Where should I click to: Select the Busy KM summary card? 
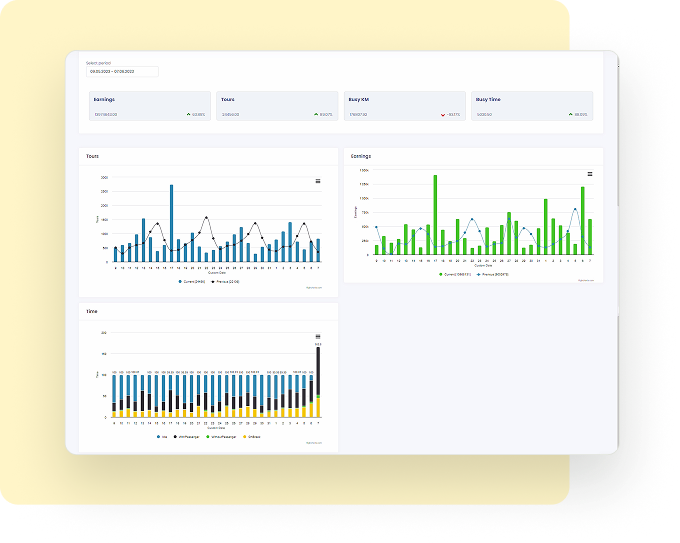405,106
